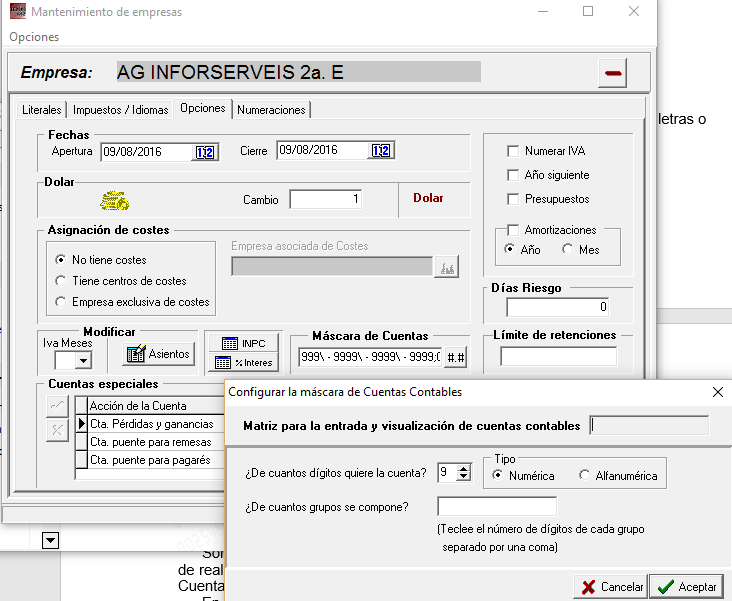Click the Máscara de Cuentas field

370,357
